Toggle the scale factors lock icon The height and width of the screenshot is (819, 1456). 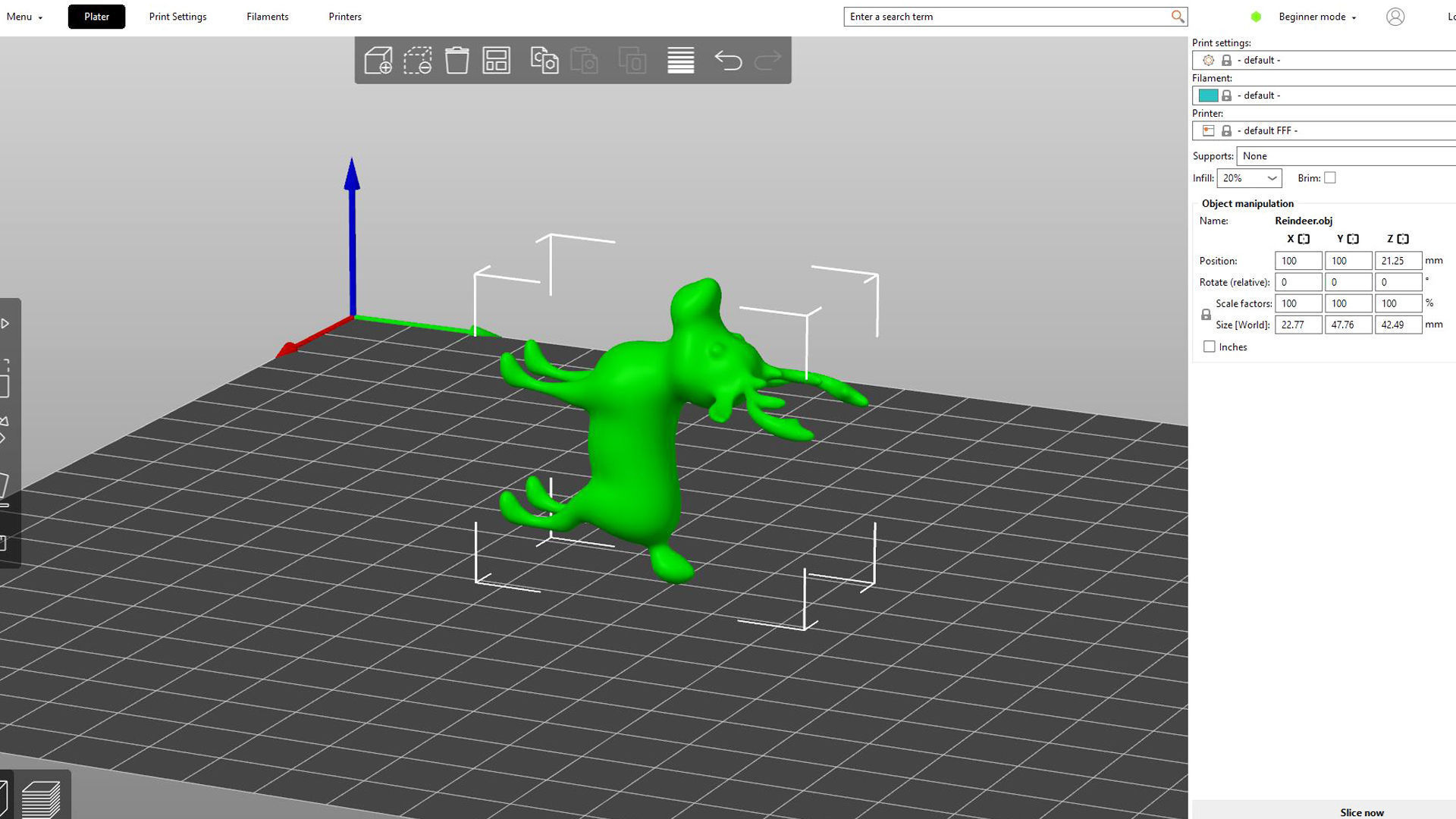tap(1206, 314)
